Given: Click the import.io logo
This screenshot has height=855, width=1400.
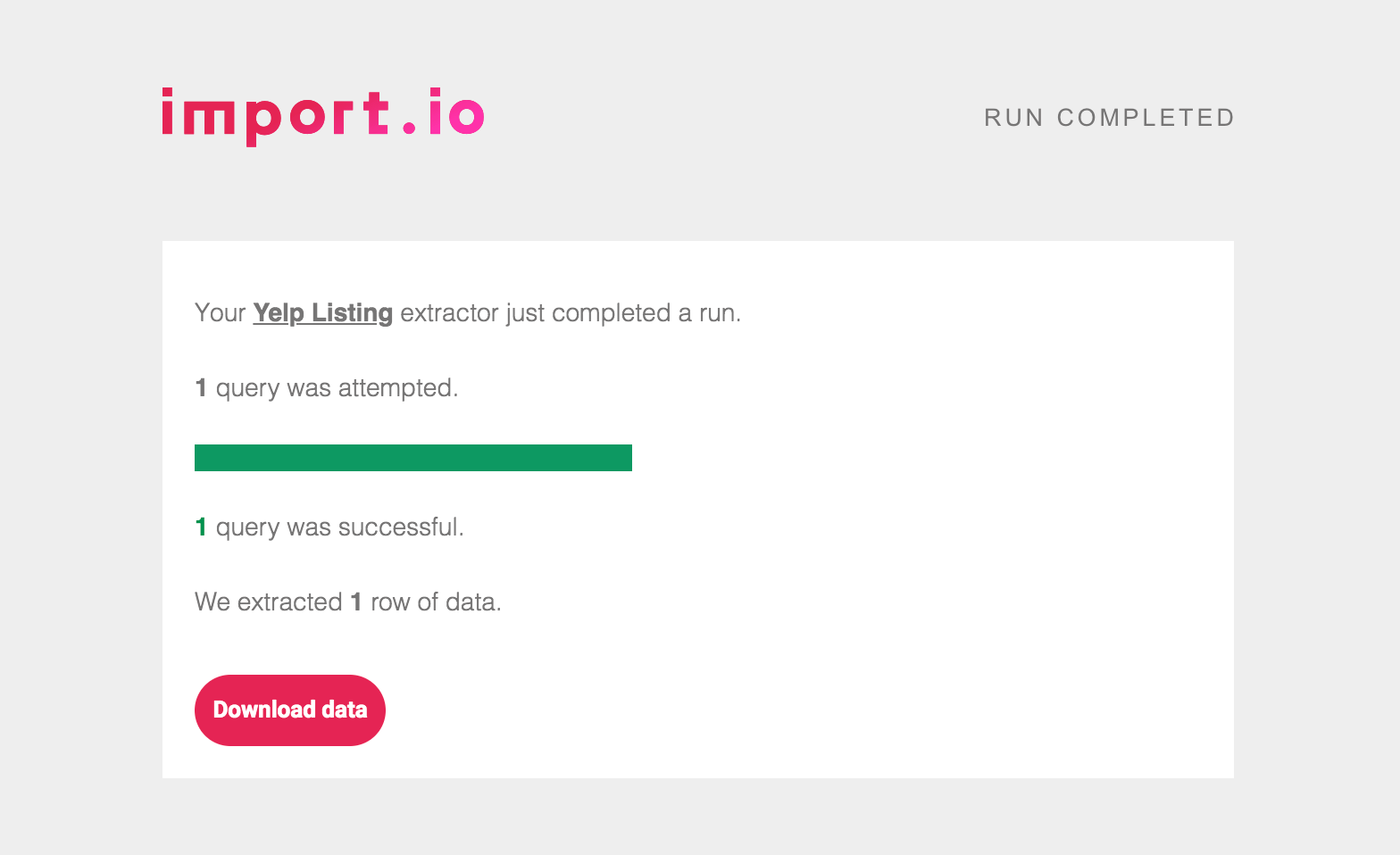Looking at the screenshot, I should 321,114.
